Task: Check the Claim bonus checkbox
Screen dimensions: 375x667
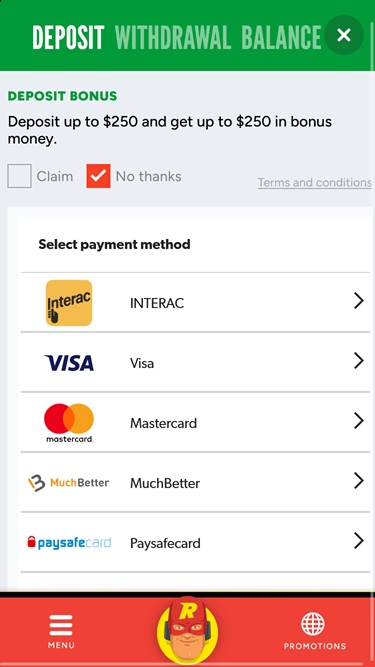Action: pos(19,176)
